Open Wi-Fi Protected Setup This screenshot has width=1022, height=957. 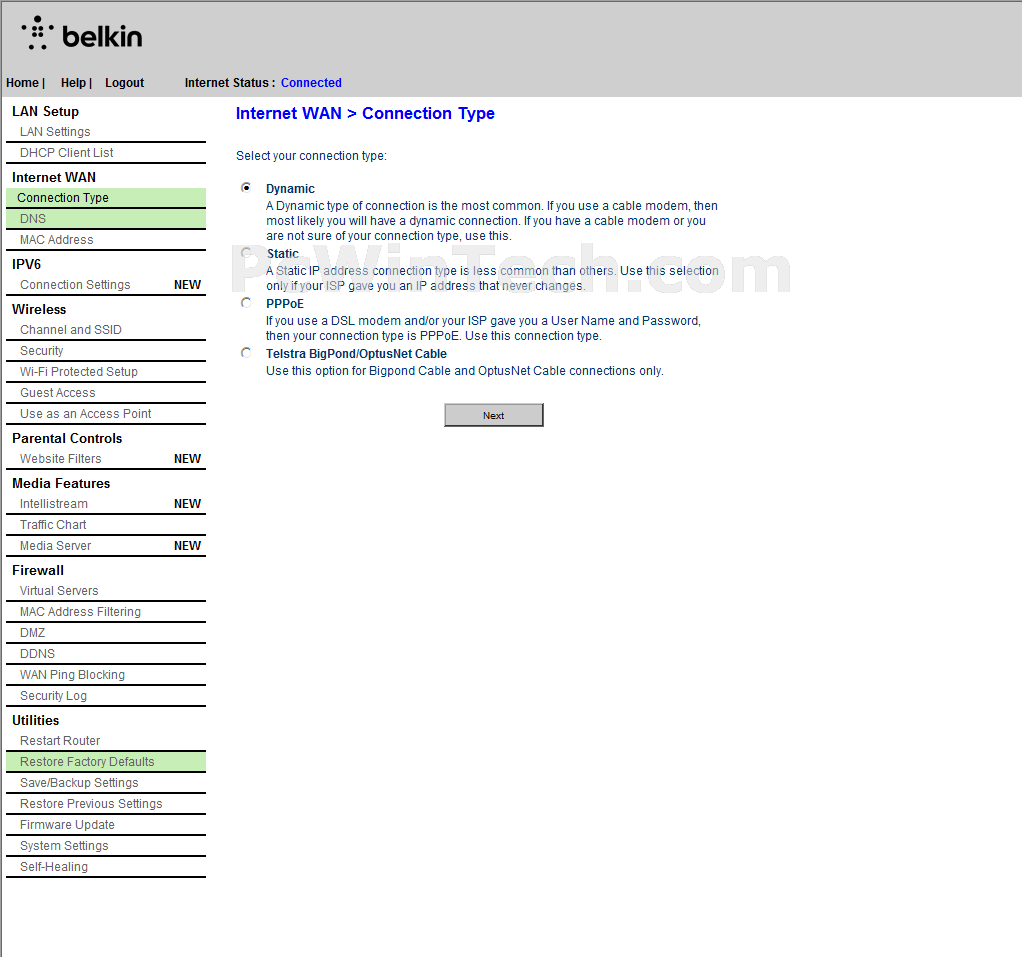click(79, 372)
